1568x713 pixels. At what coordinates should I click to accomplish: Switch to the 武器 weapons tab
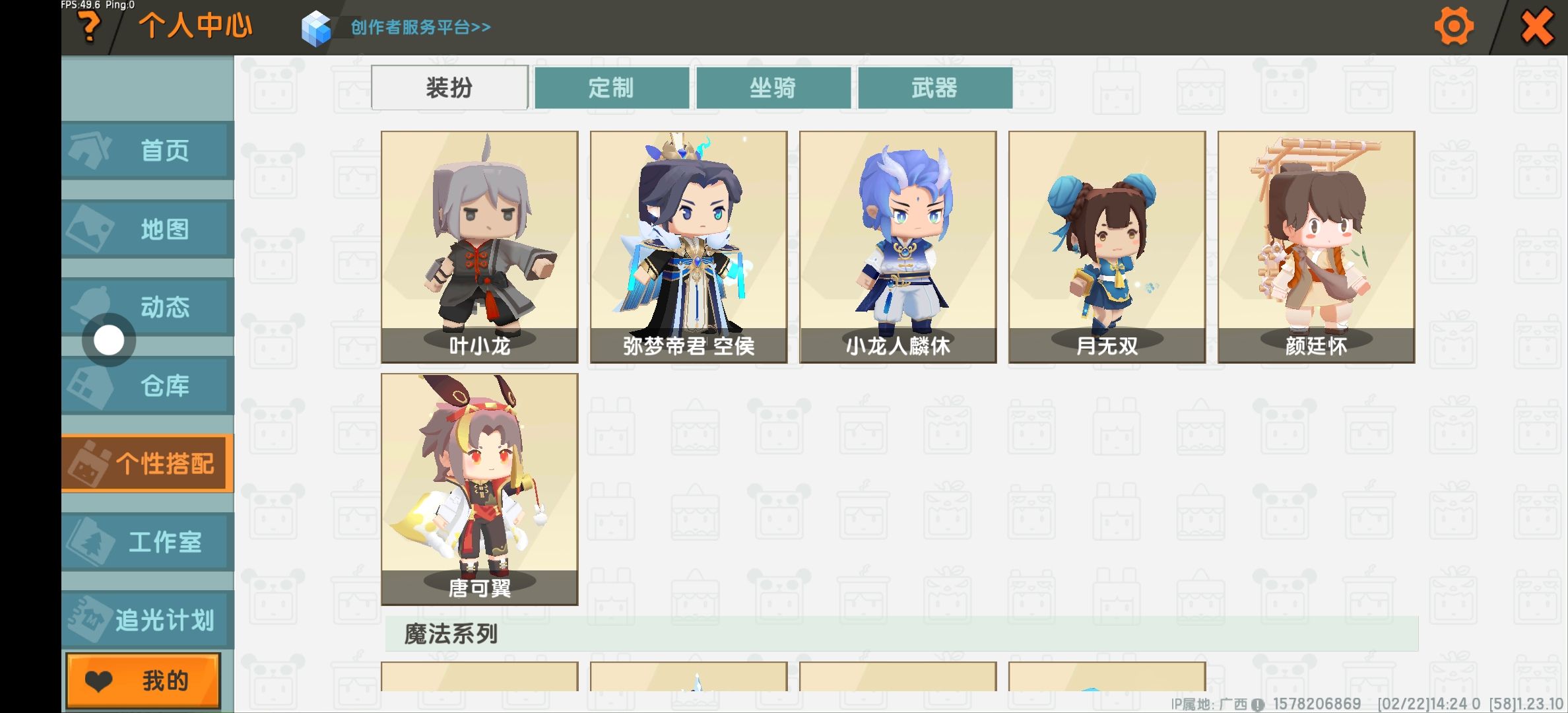[935, 87]
